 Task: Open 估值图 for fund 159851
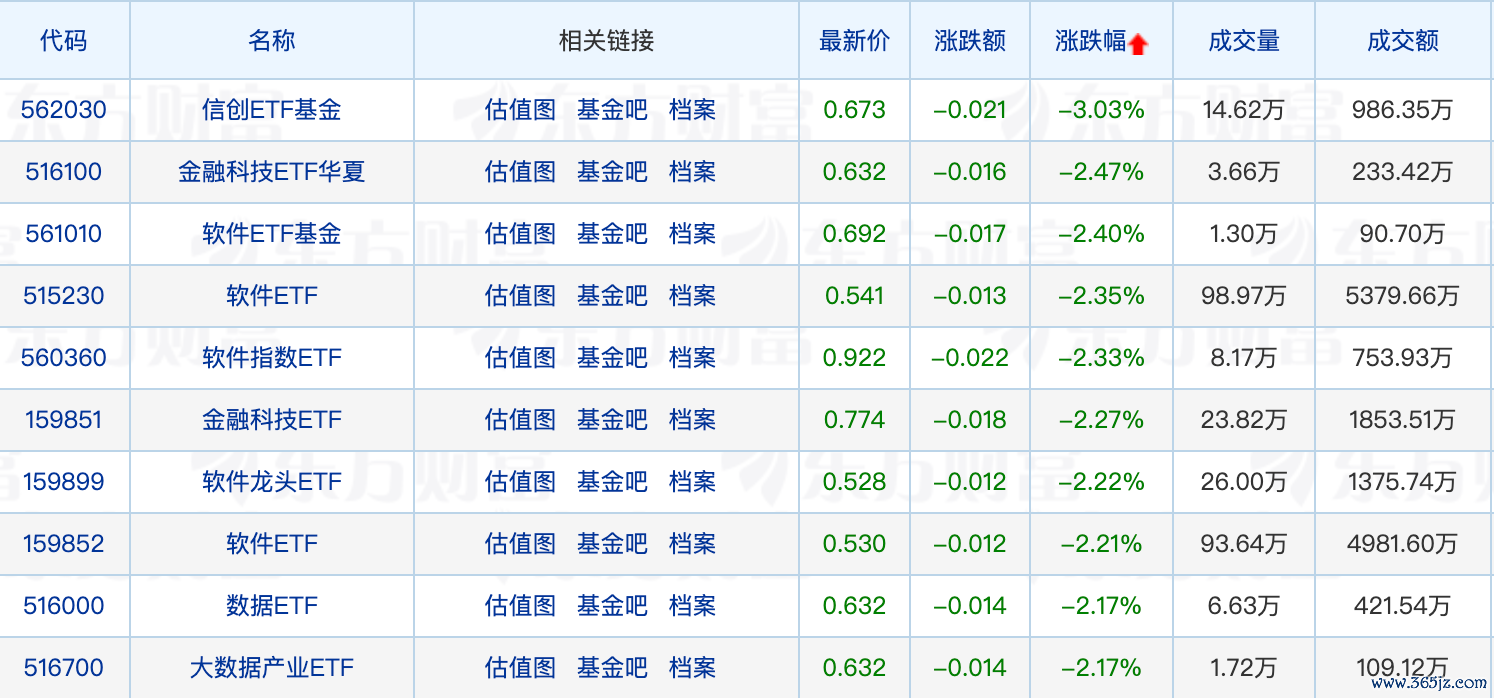tap(519, 420)
